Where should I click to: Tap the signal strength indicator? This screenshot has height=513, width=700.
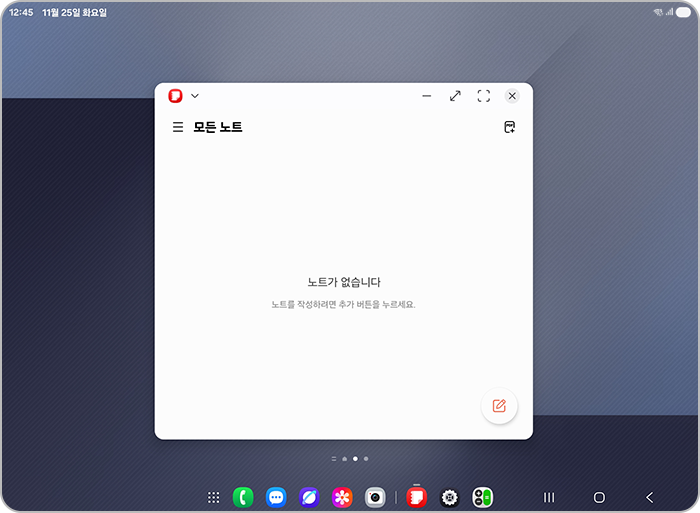click(x=669, y=13)
